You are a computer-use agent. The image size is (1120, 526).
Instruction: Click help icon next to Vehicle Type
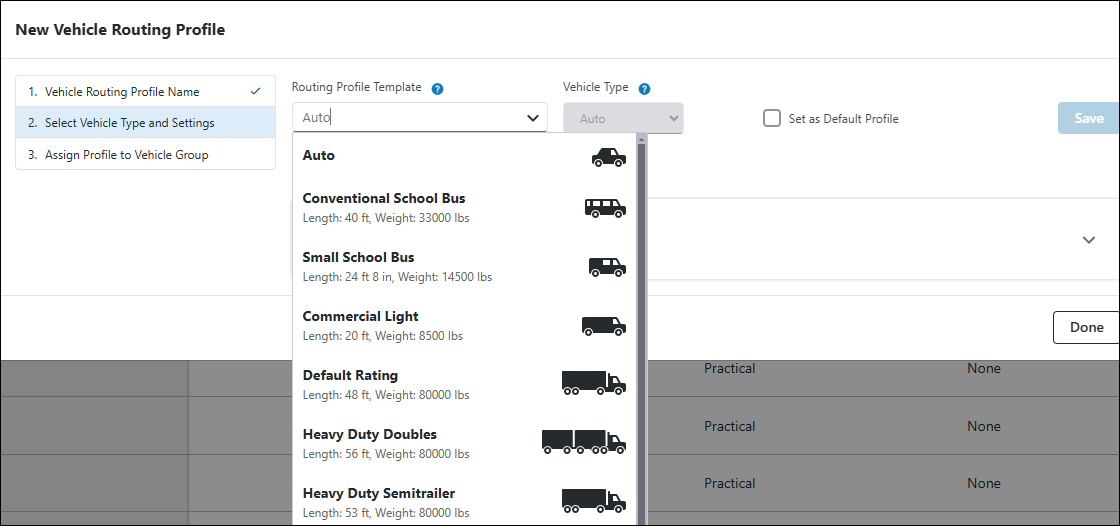point(644,88)
